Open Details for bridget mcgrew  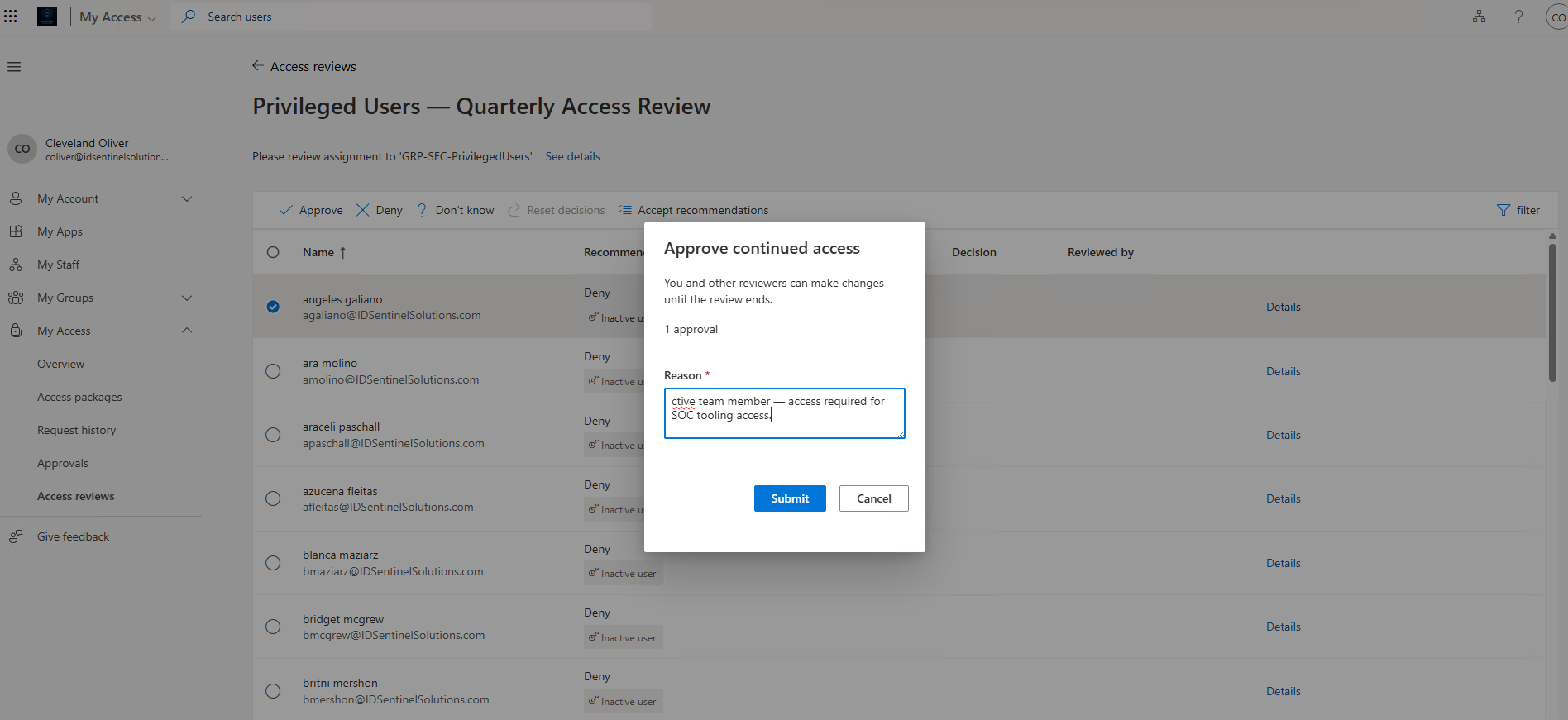pyautogui.click(x=1283, y=627)
